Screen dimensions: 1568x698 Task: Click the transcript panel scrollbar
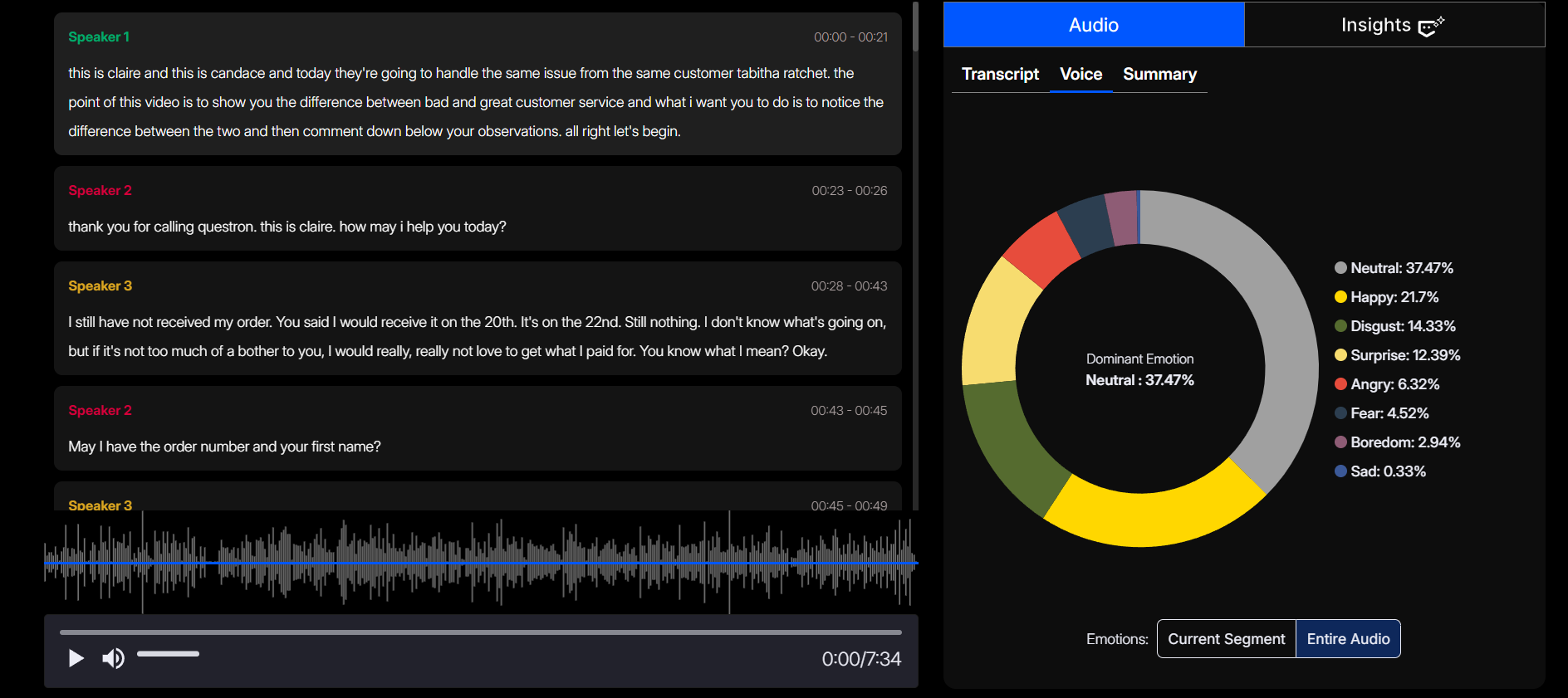coord(915,27)
